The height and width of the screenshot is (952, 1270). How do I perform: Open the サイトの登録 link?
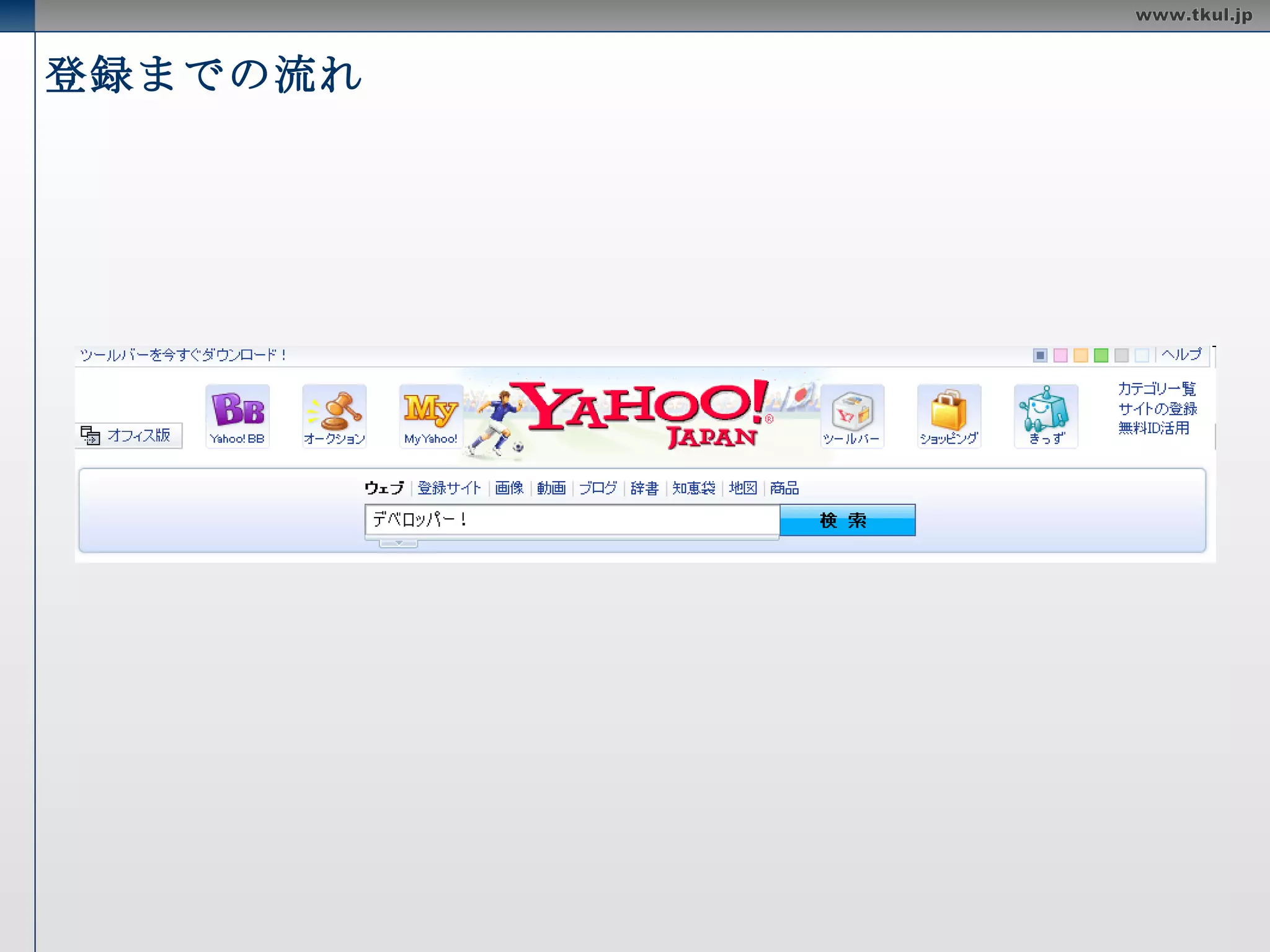click(1158, 409)
